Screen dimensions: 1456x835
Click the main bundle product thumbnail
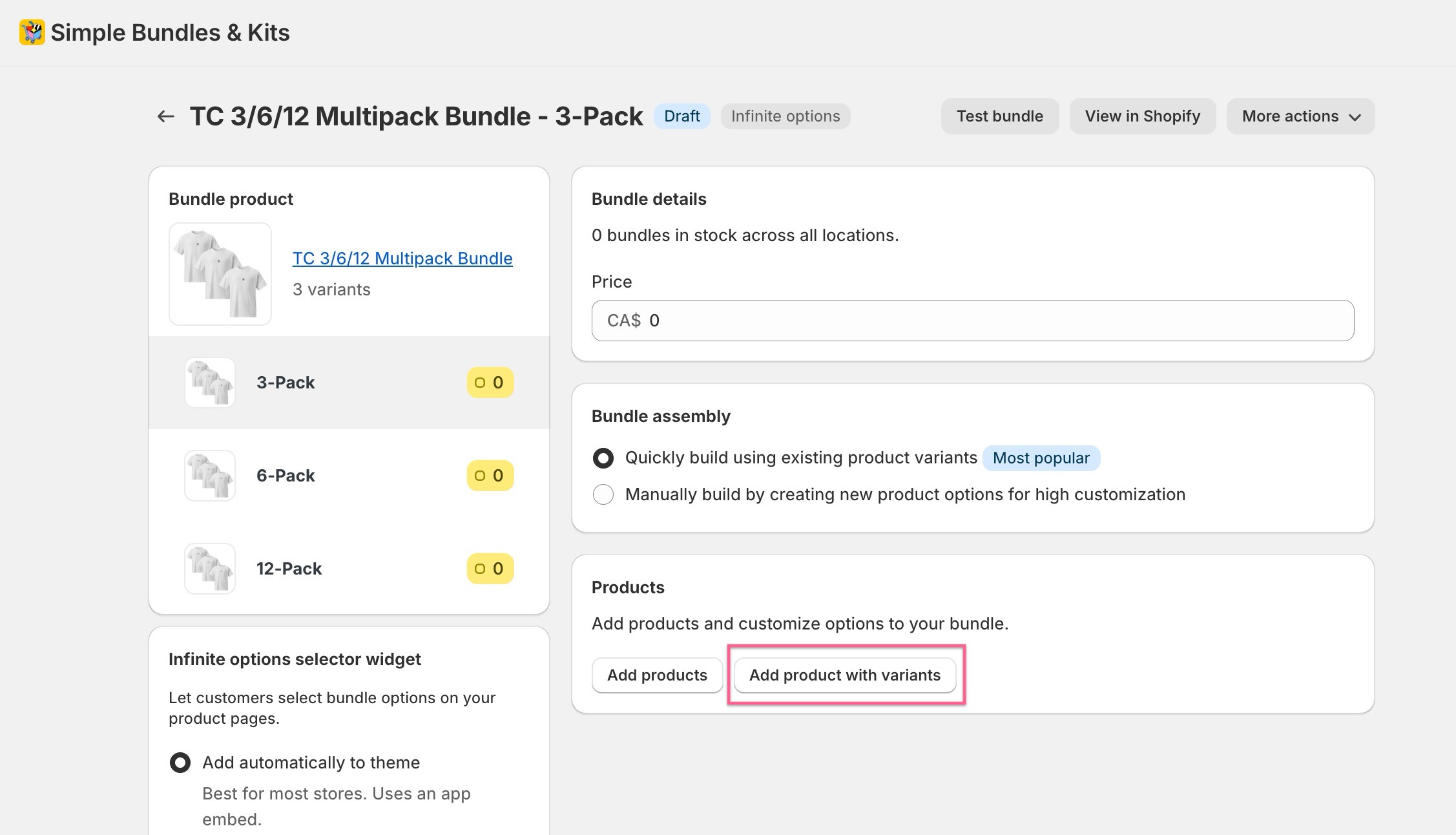[x=220, y=274]
